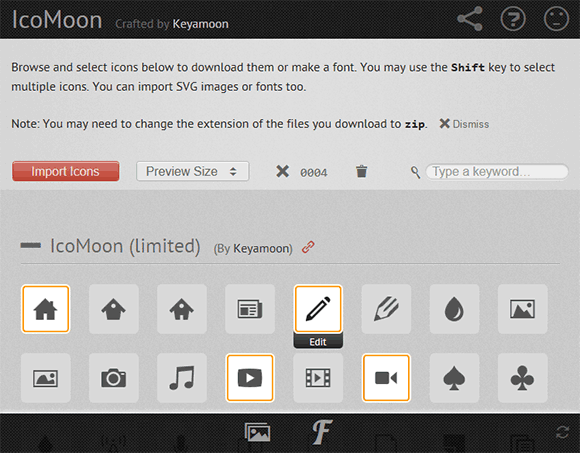Open help via question mark icon
The image size is (580, 453).
point(513,19)
